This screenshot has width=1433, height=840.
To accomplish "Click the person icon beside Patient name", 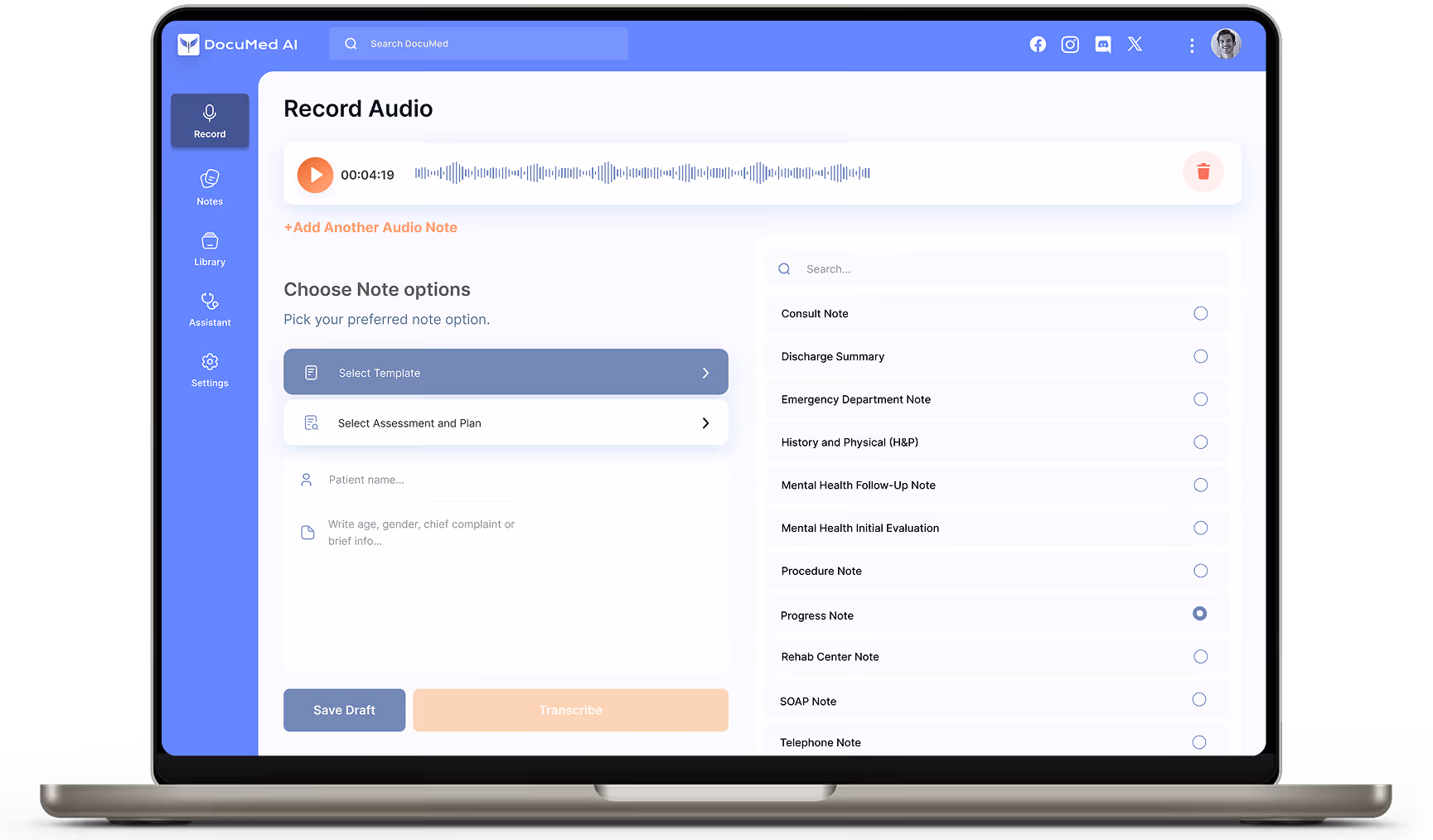I will click(x=307, y=480).
